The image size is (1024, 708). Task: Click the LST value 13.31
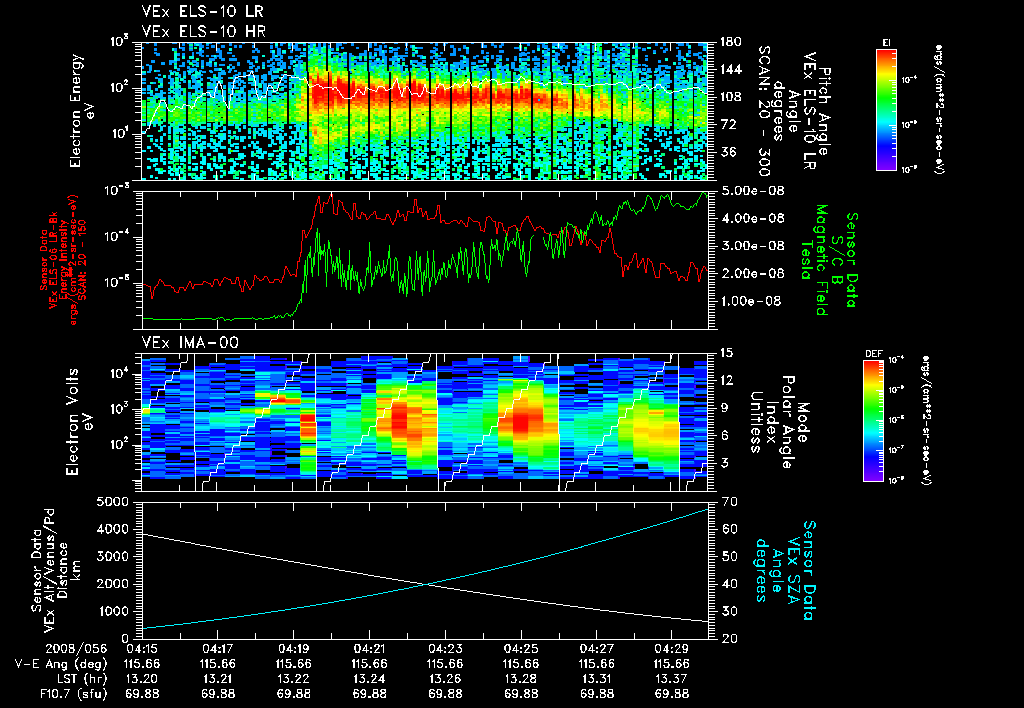pyautogui.click(x=596, y=679)
